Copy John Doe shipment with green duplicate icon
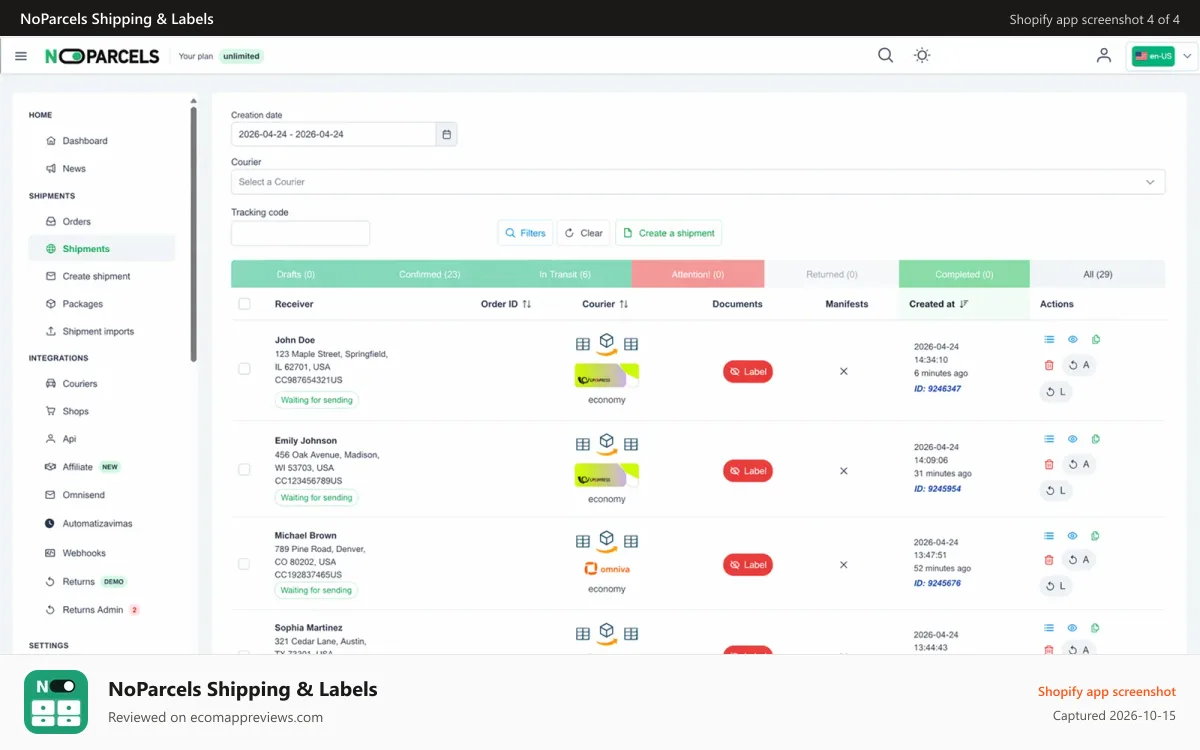The height and width of the screenshot is (750, 1200). [1096, 340]
